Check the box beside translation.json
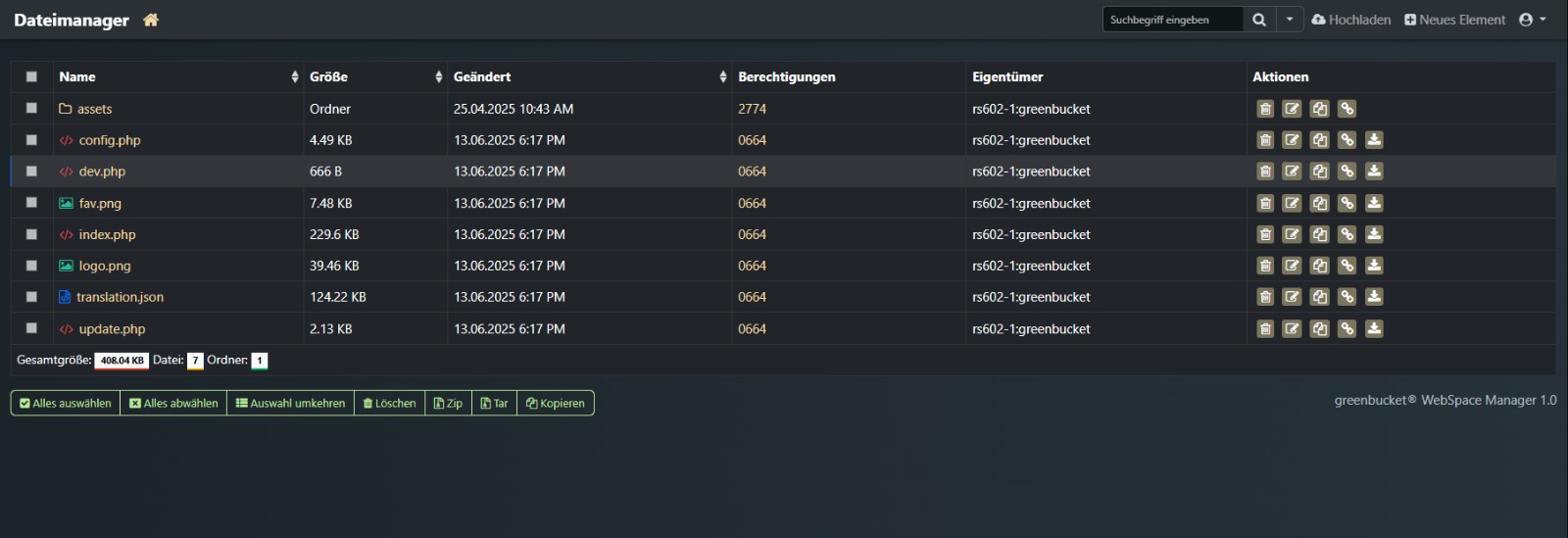Screen dimensions: 1568x538 tap(31, 297)
